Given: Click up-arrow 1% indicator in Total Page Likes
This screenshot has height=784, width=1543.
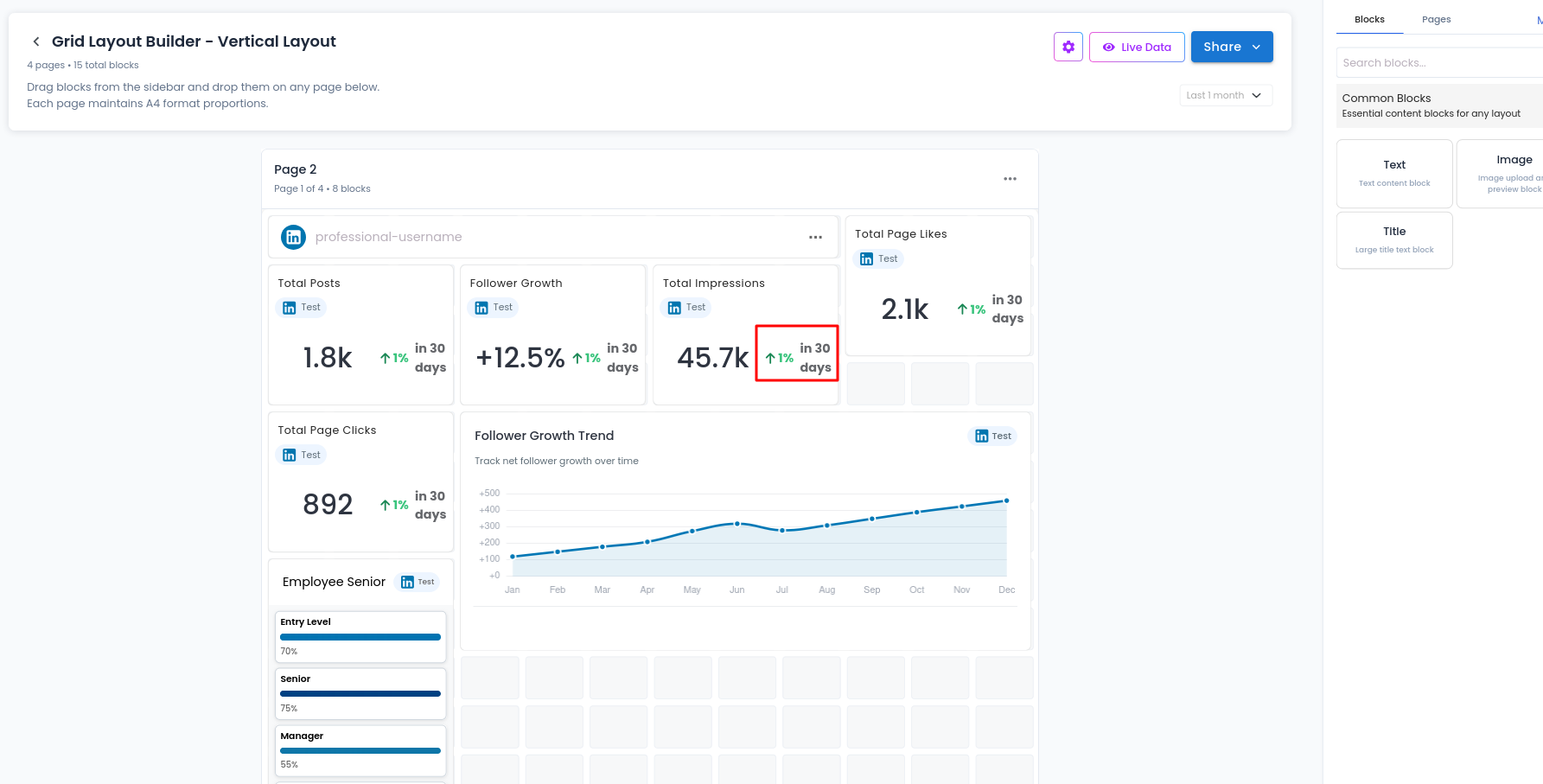Looking at the screenshot, I should (x=971, y=309).
